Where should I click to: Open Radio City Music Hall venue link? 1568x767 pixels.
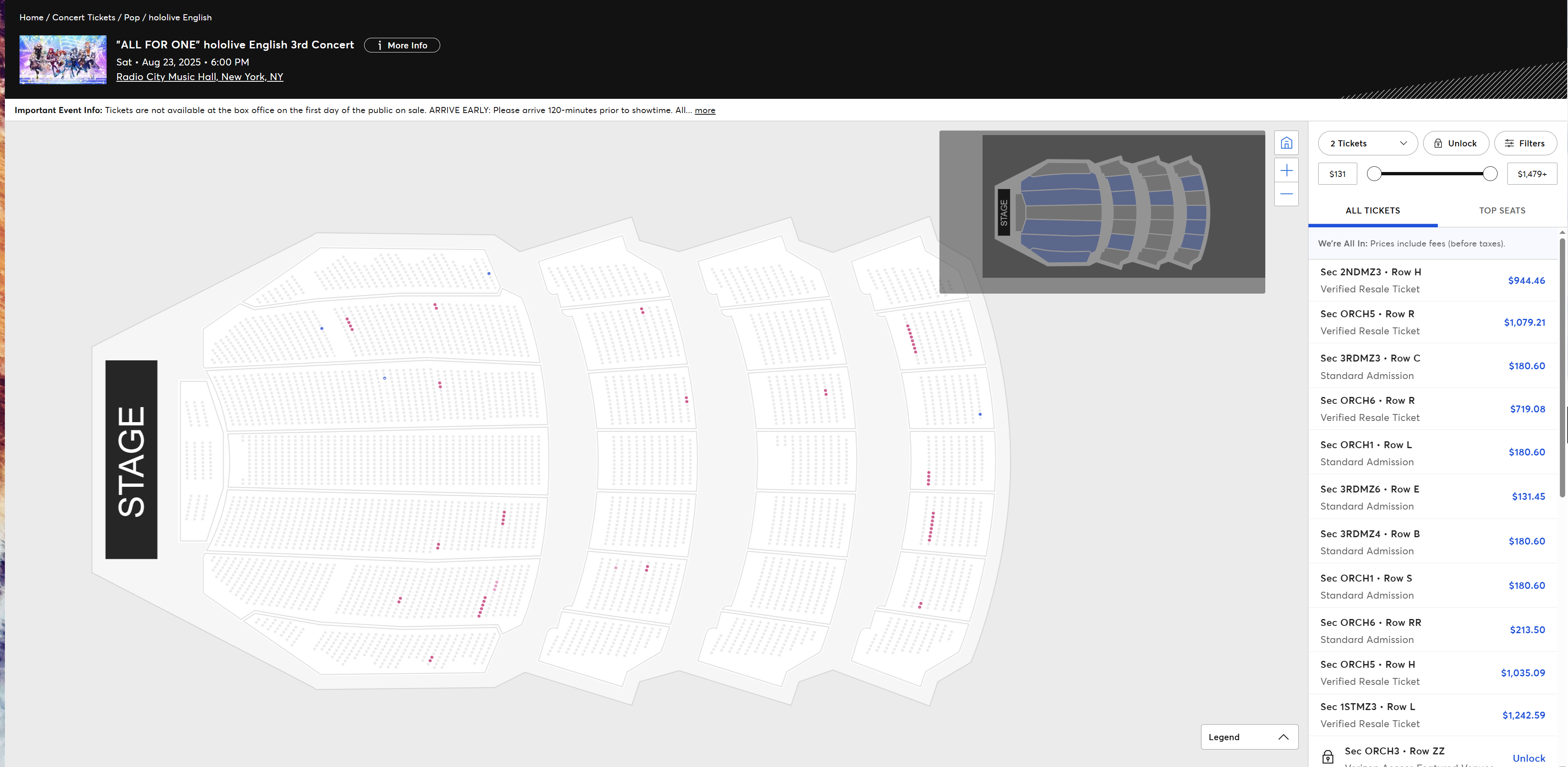(200, 76)
